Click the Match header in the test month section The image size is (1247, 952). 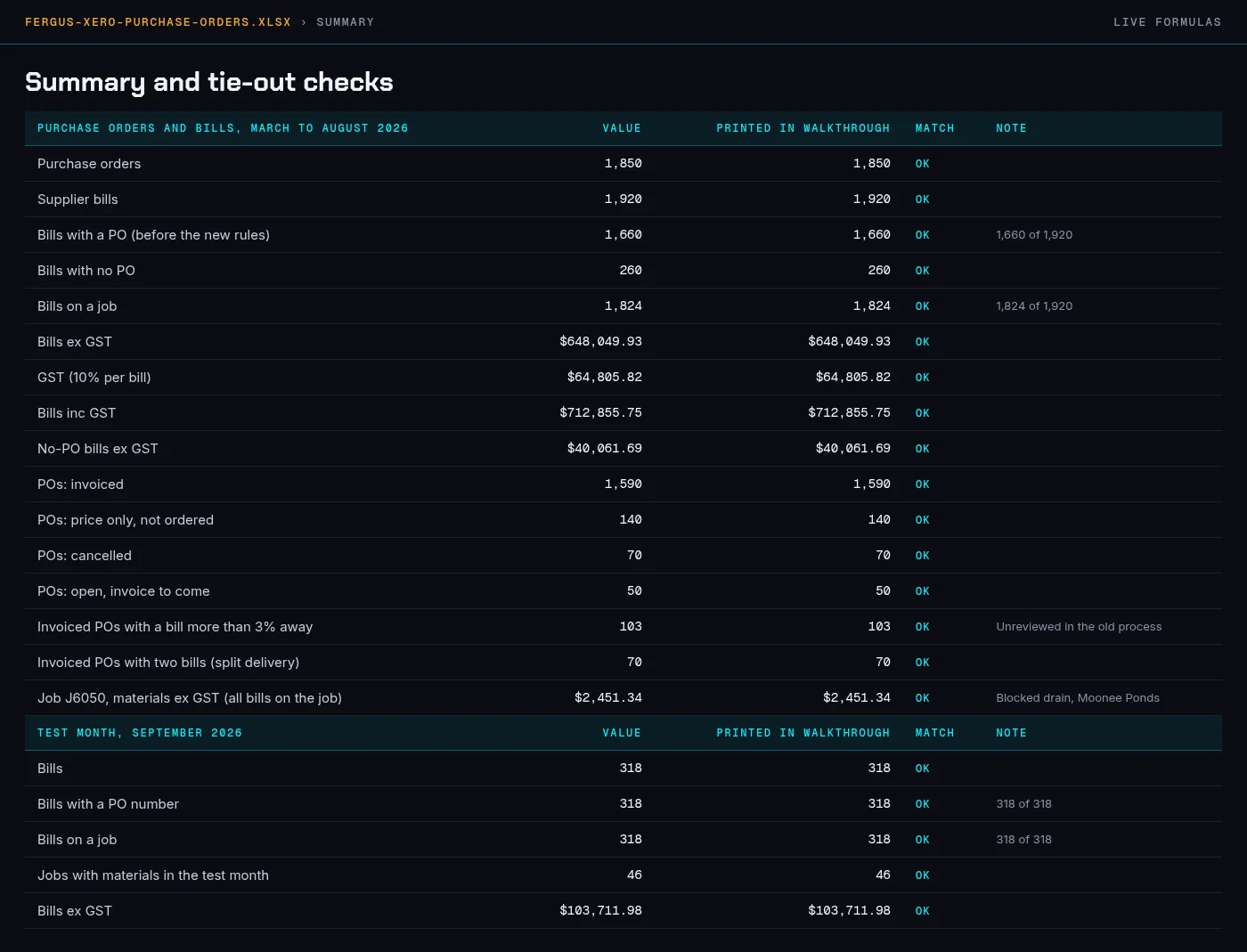pos(934,733)
